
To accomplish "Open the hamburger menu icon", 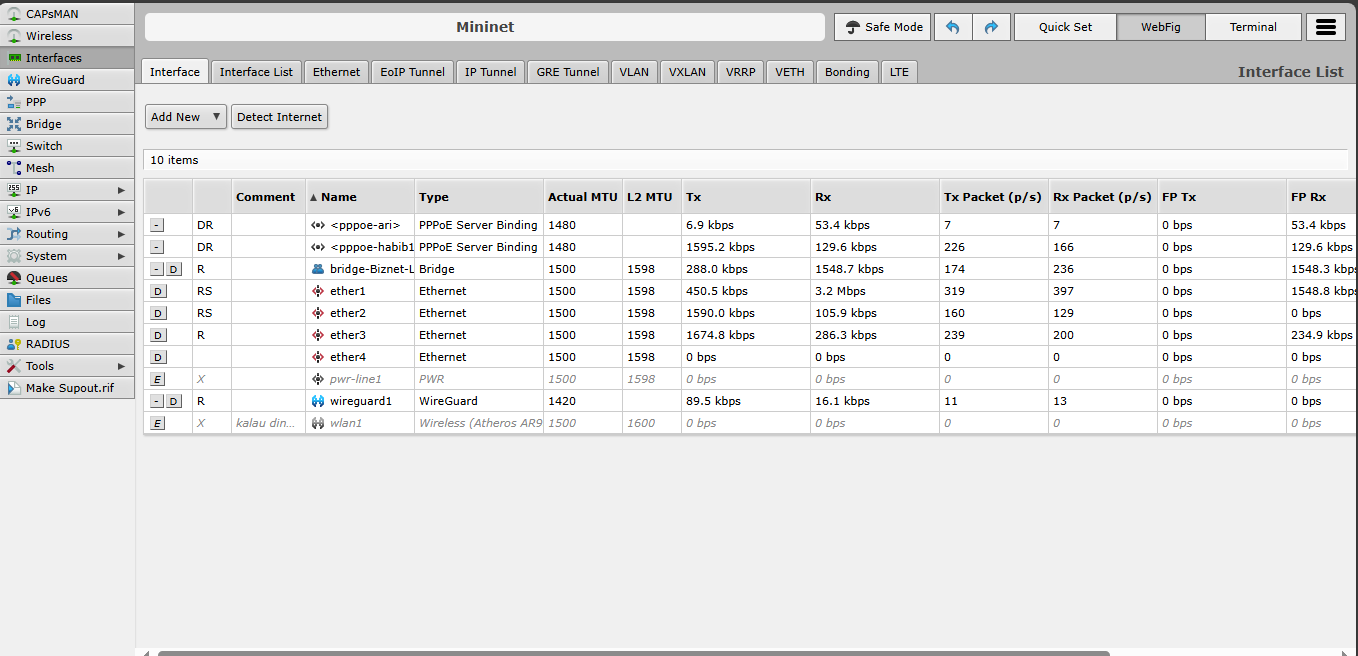I will [x=1325, y=27].
